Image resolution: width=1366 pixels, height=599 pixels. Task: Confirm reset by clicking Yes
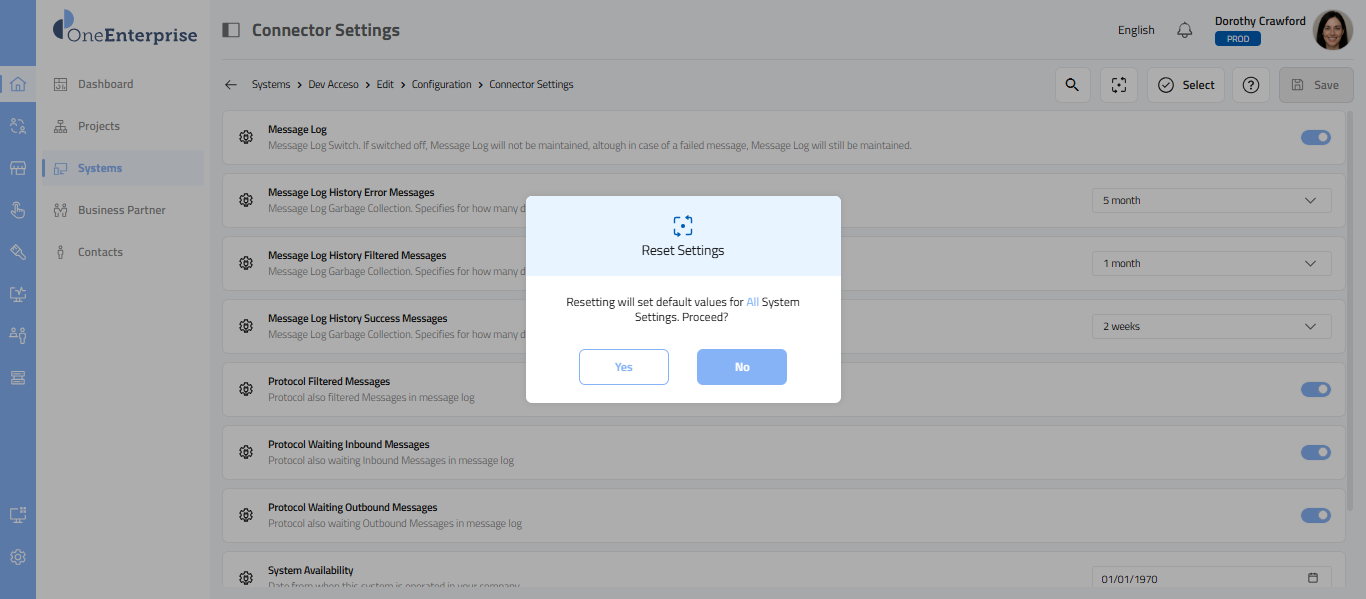(623, 367)
